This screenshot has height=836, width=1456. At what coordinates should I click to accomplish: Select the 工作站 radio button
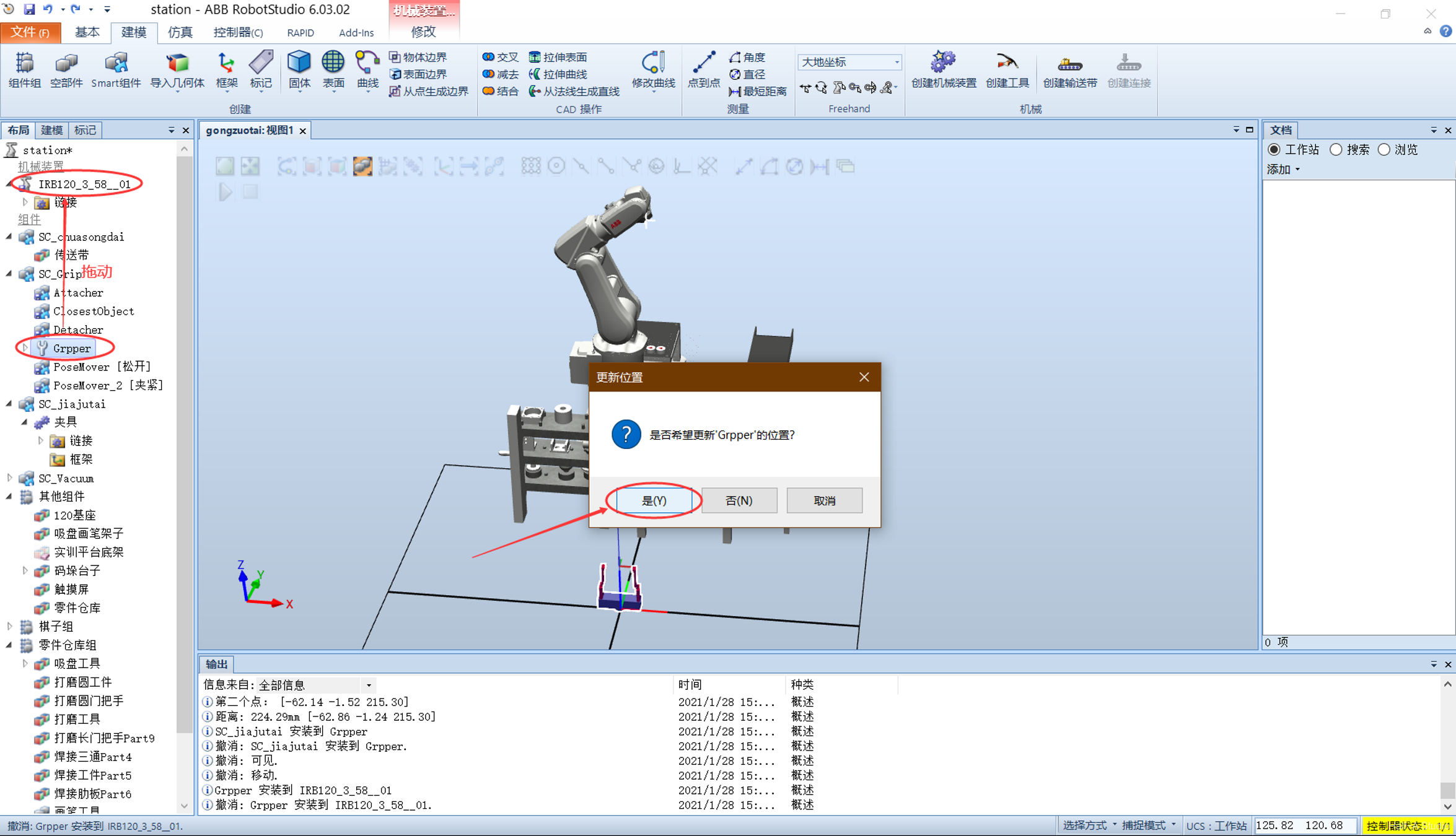tap(1274, 150)
